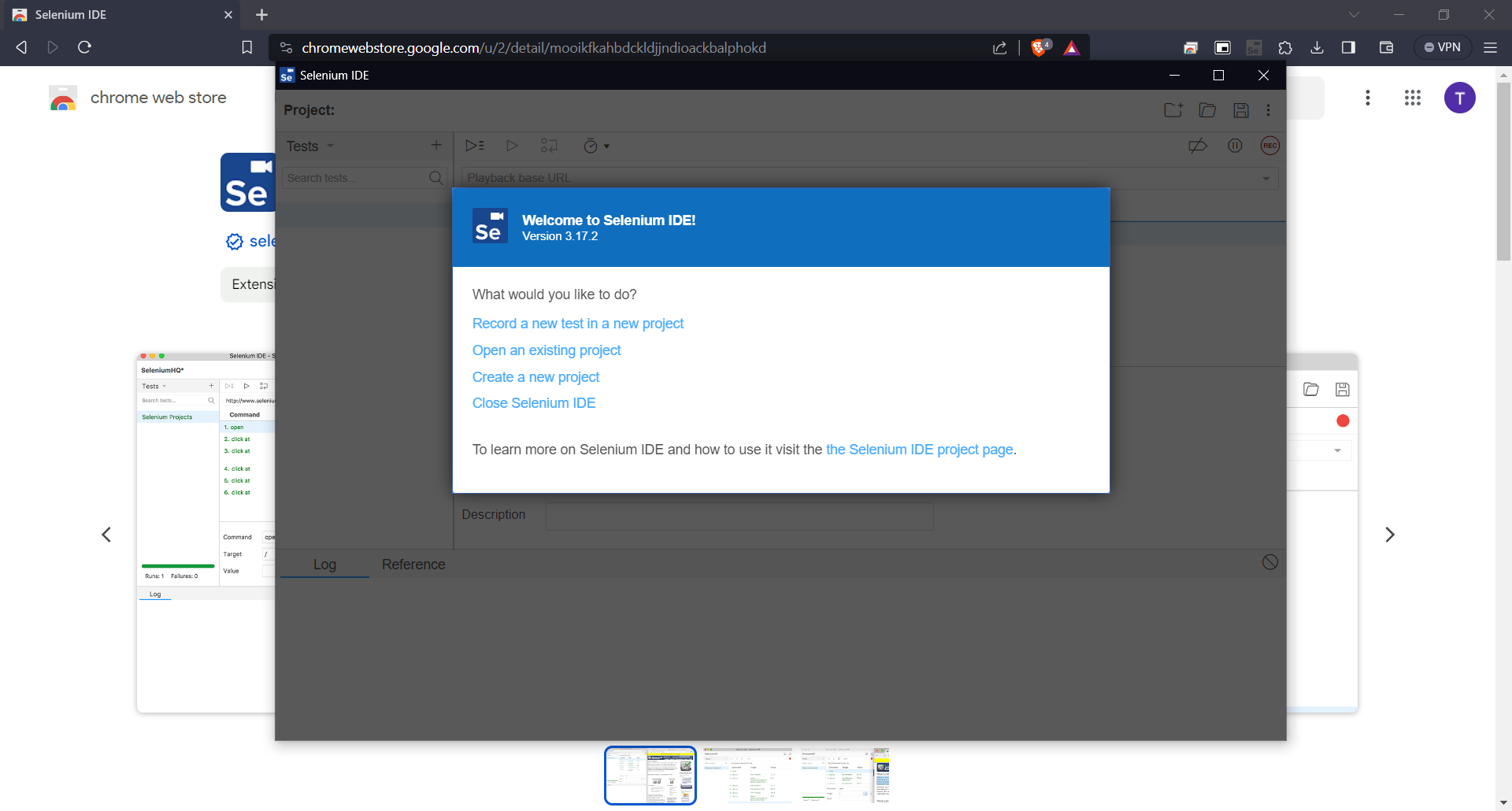Viewport: 1512px width, 811px height.
Task: Open the test execution speed dropdown
Action: coord(596,146)
